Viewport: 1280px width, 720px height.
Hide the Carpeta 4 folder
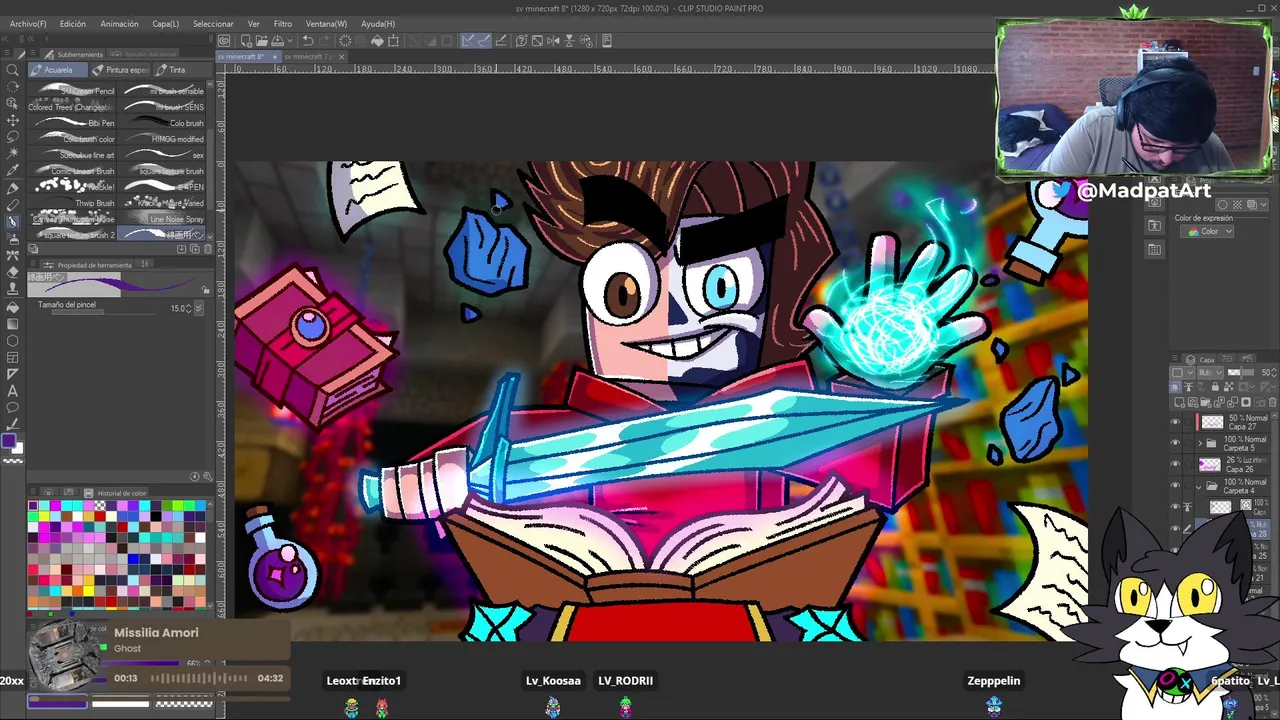point(1175,485)
